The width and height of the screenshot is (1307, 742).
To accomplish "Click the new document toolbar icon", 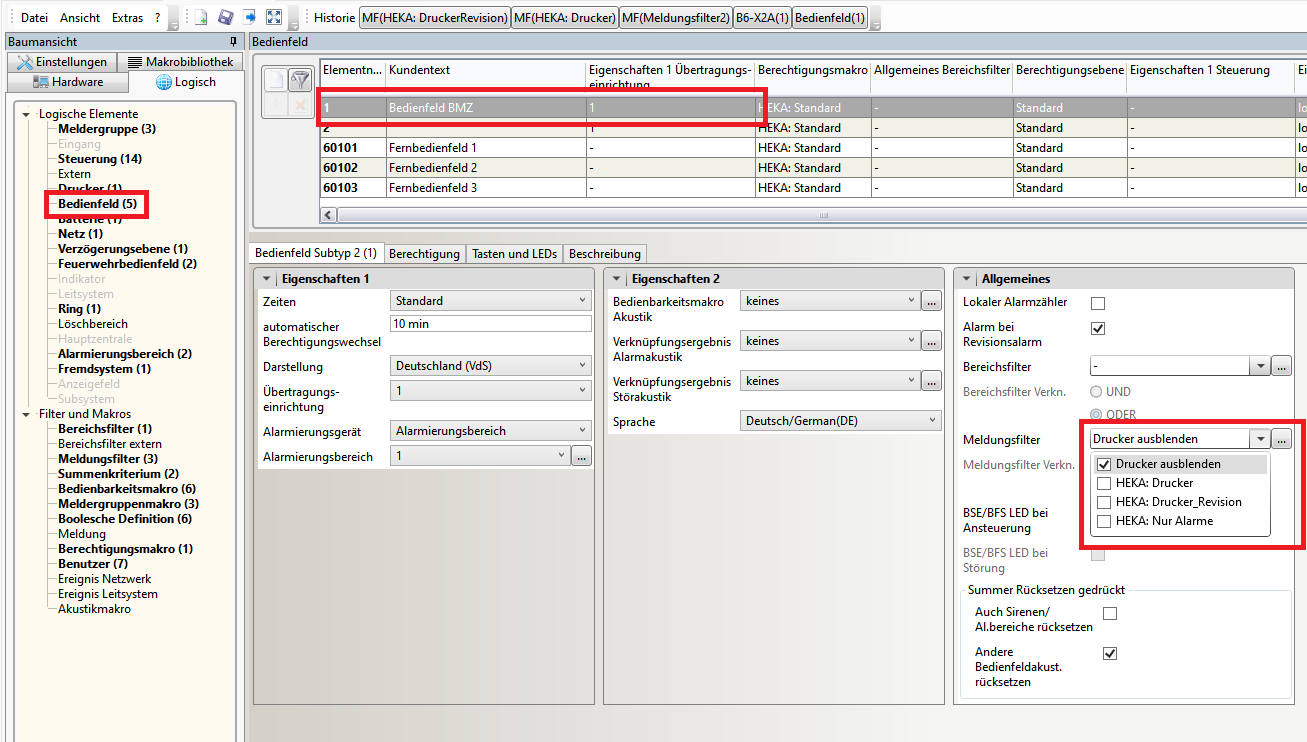I will [x=200, y=17].
